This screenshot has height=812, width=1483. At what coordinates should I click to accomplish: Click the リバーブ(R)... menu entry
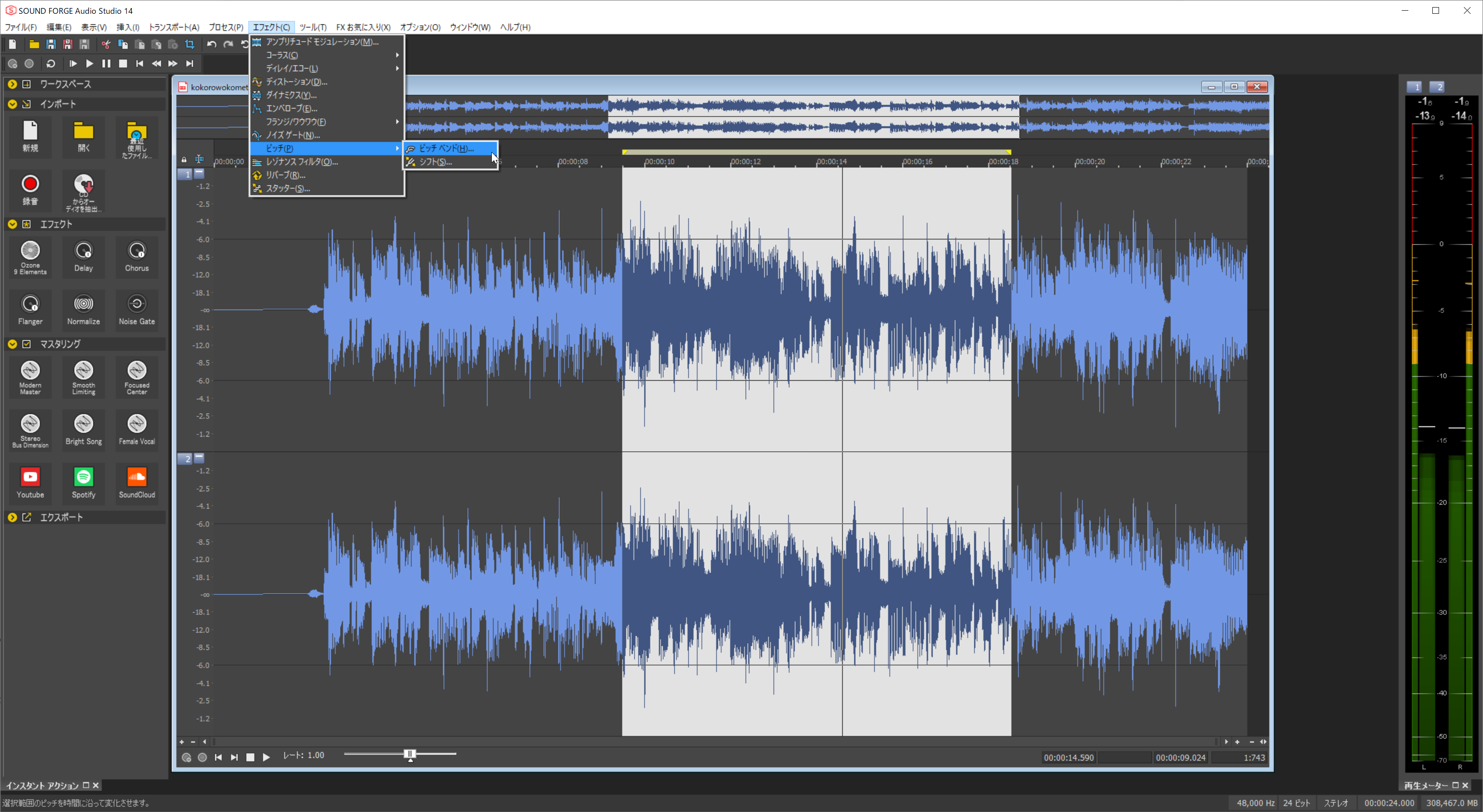pos(285,175)
